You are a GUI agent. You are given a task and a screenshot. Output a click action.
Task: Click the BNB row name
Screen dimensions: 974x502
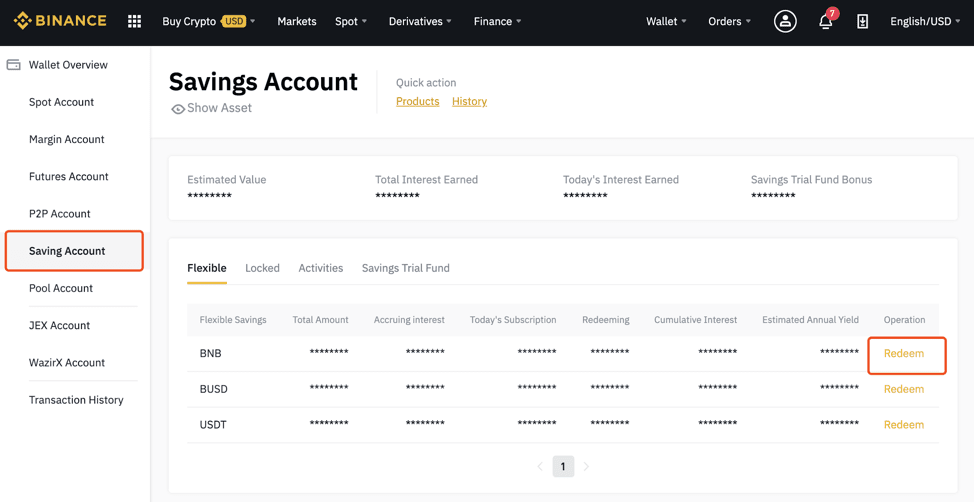[211, 354]
